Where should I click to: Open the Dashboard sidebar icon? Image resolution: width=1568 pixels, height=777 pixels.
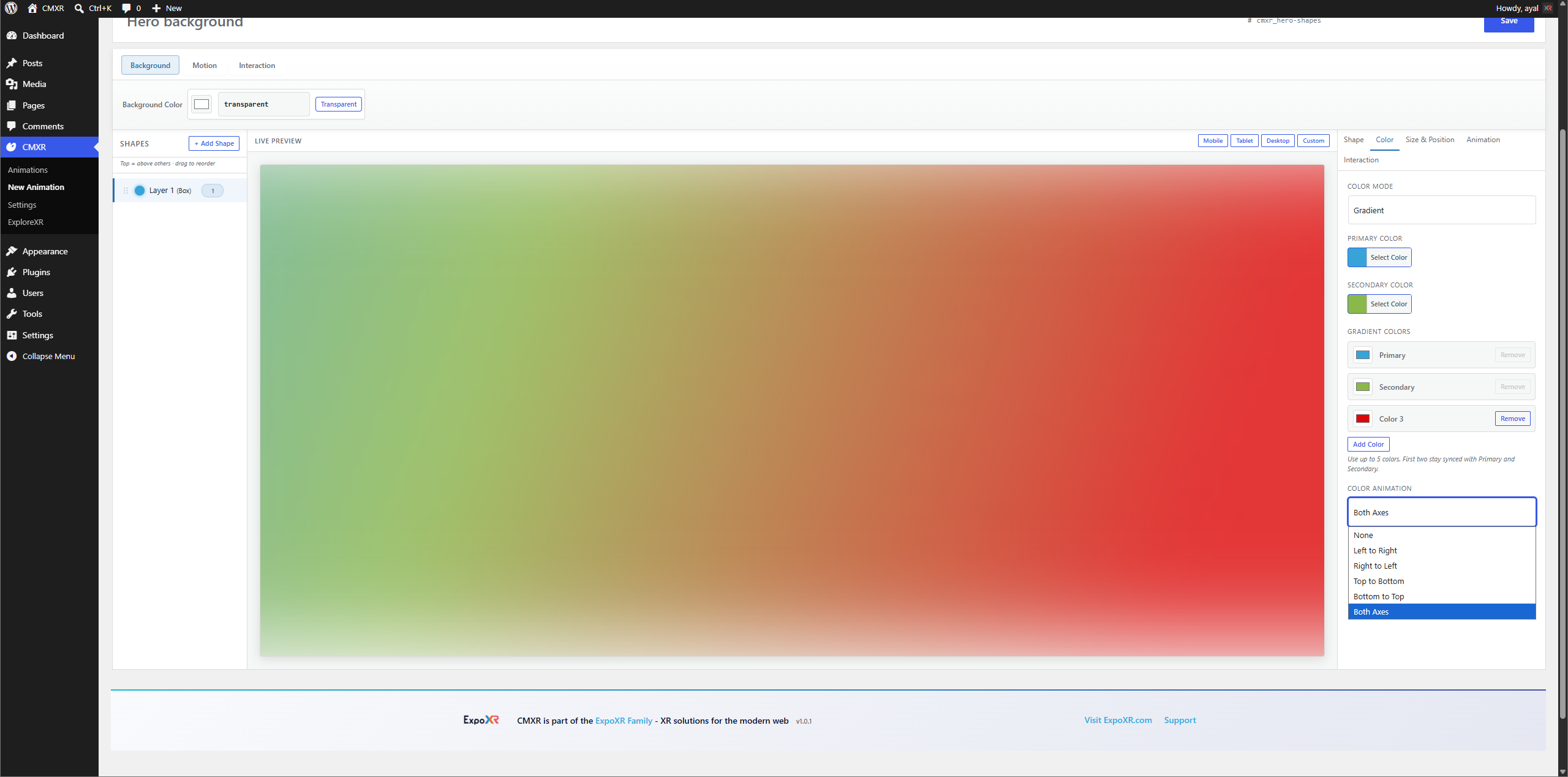click(x=12, y=36)
